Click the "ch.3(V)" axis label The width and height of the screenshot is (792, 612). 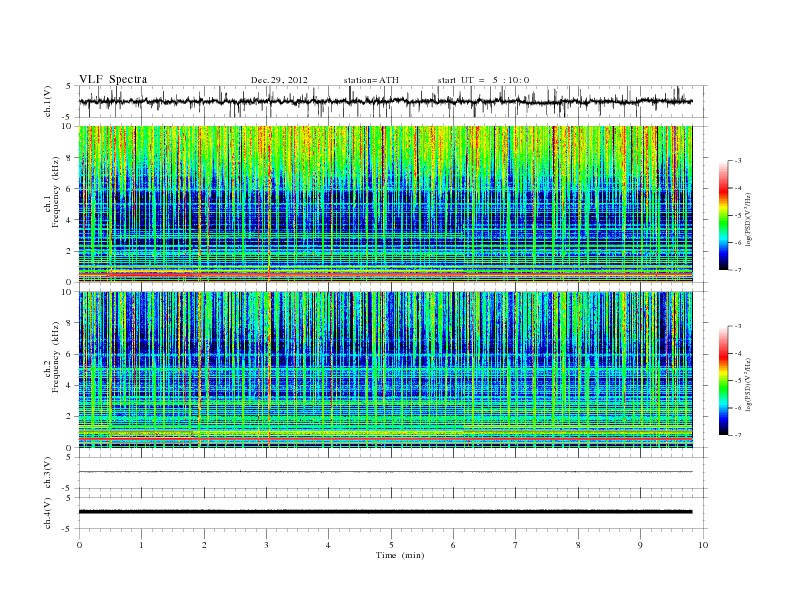[x=48, y=473]
